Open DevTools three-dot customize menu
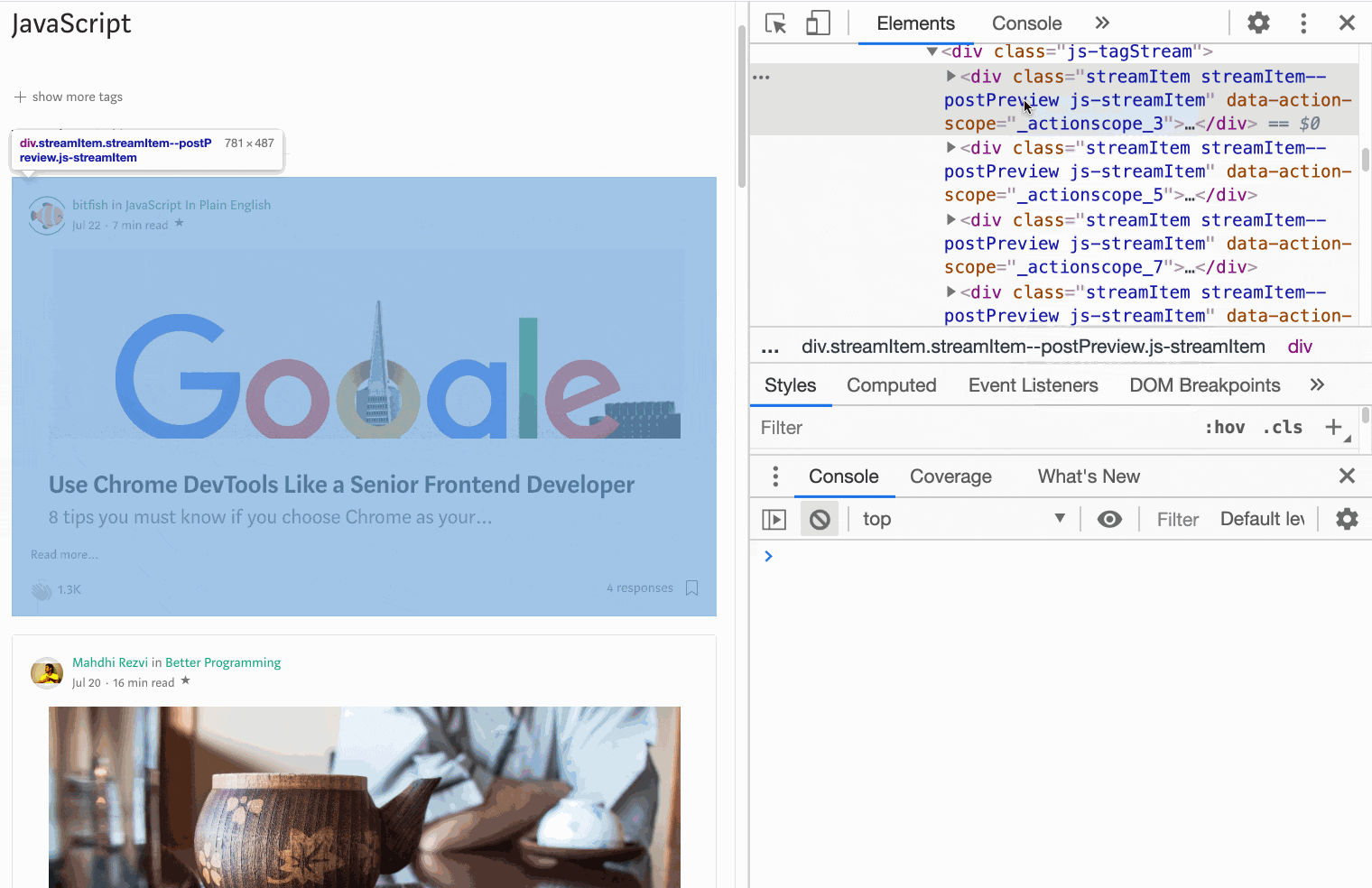The image size is (1372, 888). (x=1302, y=23)
